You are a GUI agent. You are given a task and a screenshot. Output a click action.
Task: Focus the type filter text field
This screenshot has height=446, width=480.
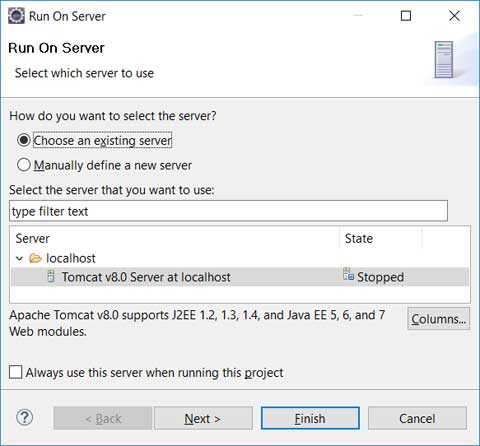pyautogui.click(x=228, y=211)
